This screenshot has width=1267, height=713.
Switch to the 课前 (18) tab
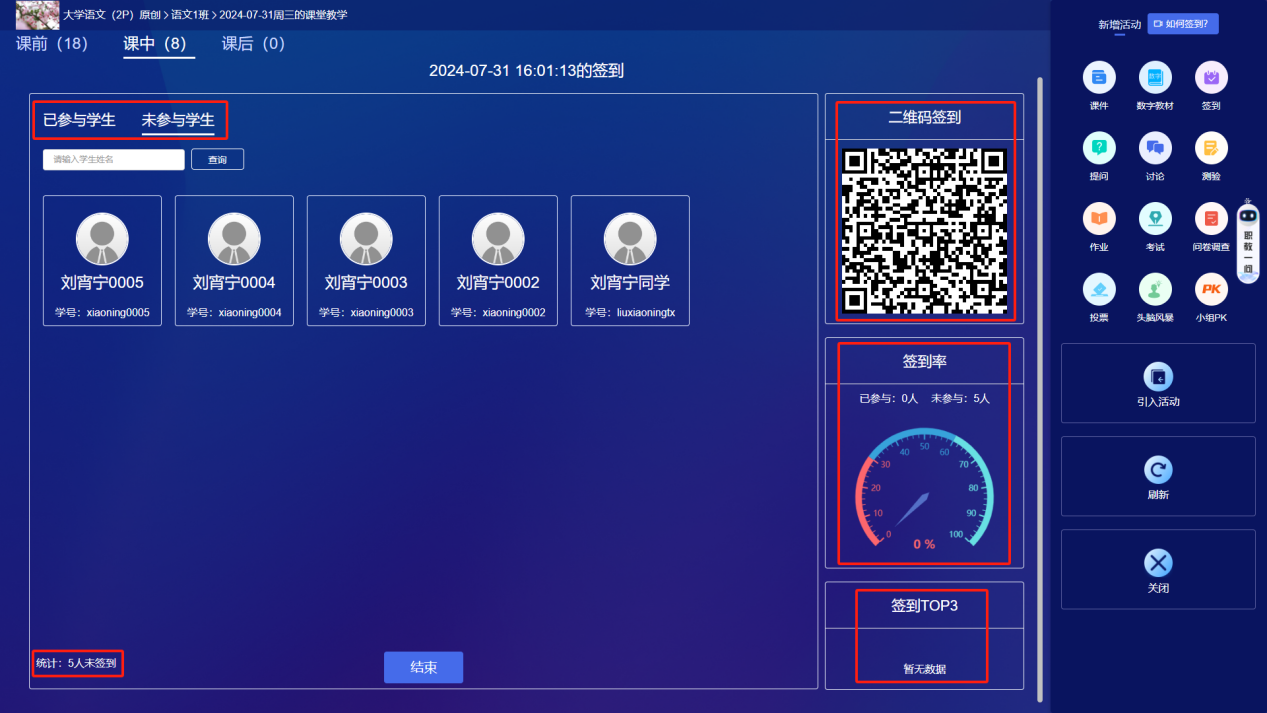(x=52, y=44)
